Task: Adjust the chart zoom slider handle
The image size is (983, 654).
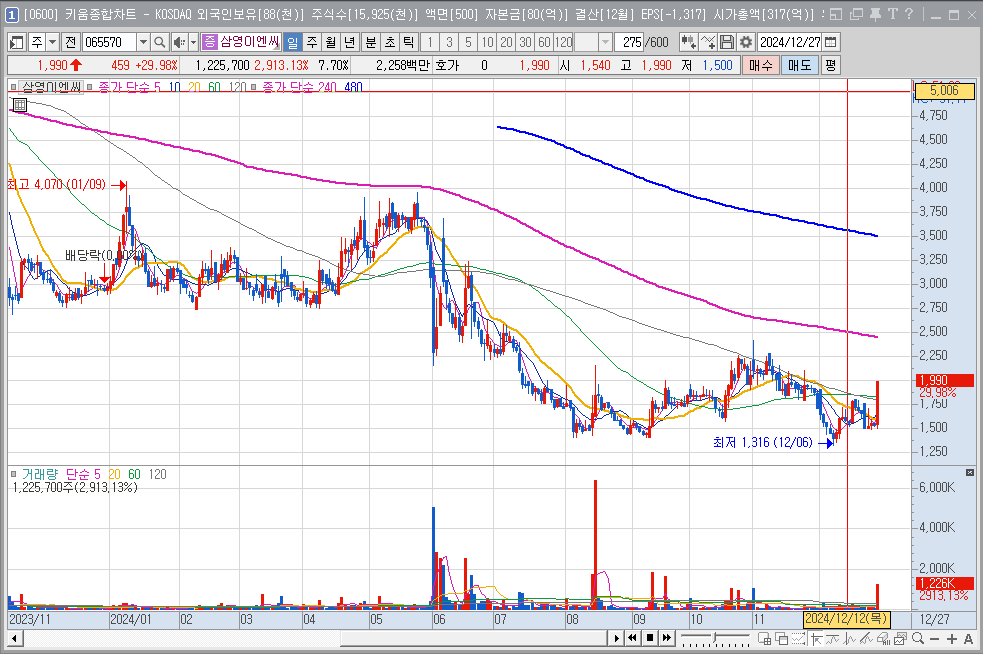Action: [x=714, y=638]
